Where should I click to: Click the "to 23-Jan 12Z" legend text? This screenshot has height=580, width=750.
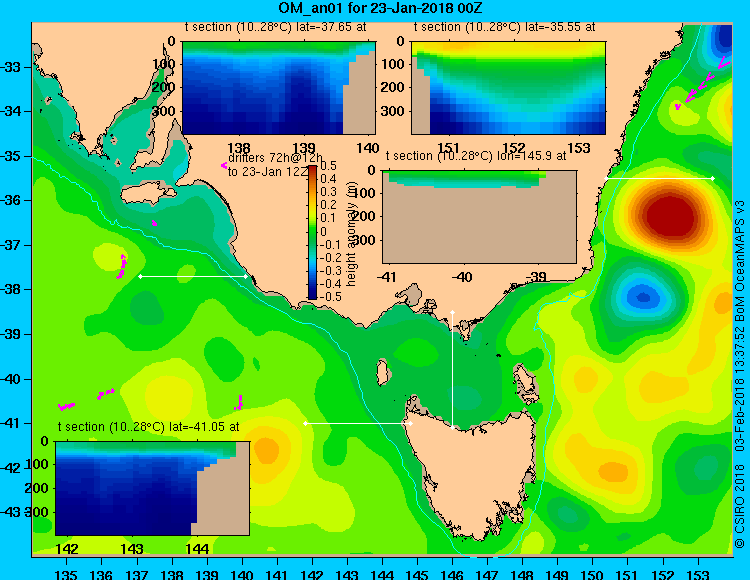pyautogui.click(x=267, y=172)
